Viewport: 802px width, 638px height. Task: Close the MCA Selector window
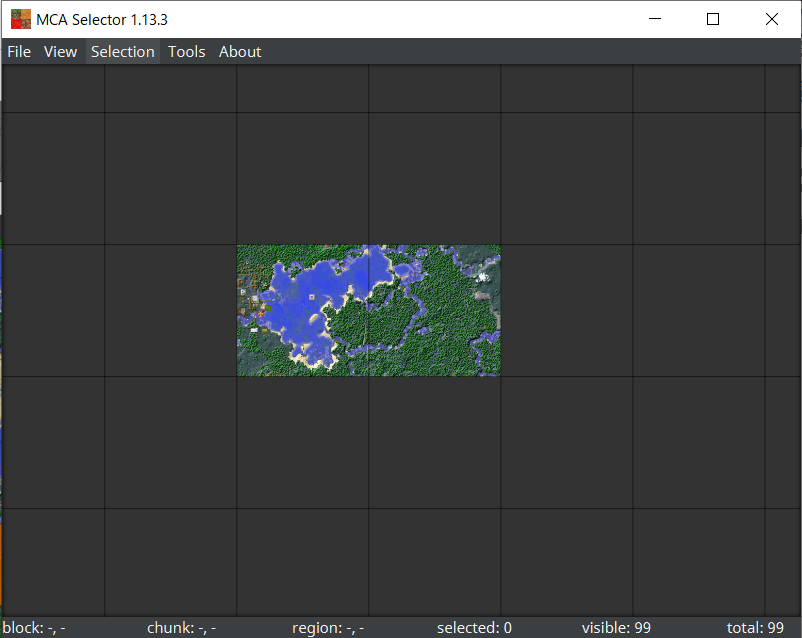tap(772, 19)
